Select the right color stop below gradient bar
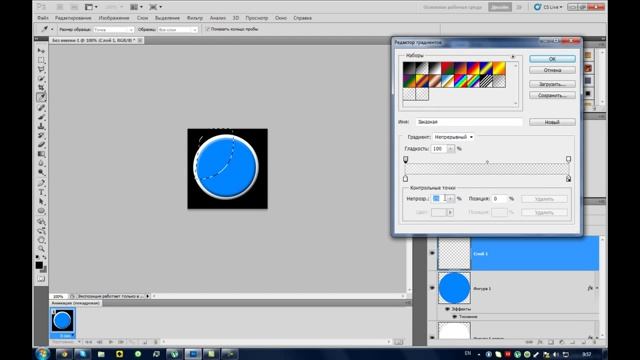 click(568, 179)
